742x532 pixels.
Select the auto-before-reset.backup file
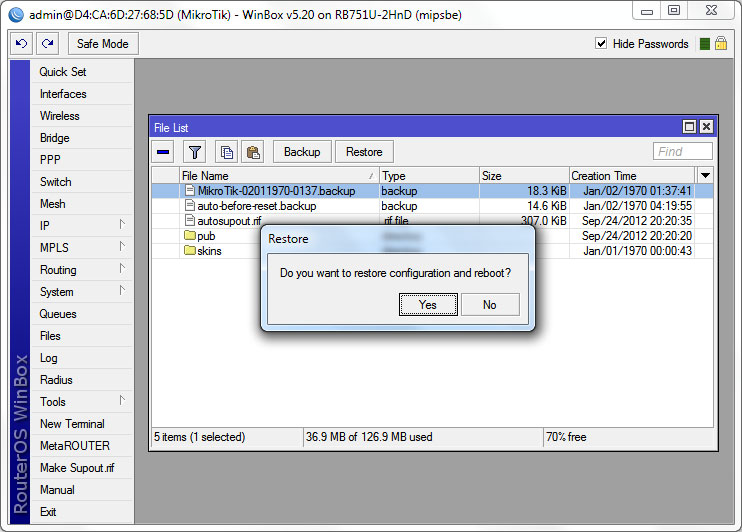coord(256,206)
